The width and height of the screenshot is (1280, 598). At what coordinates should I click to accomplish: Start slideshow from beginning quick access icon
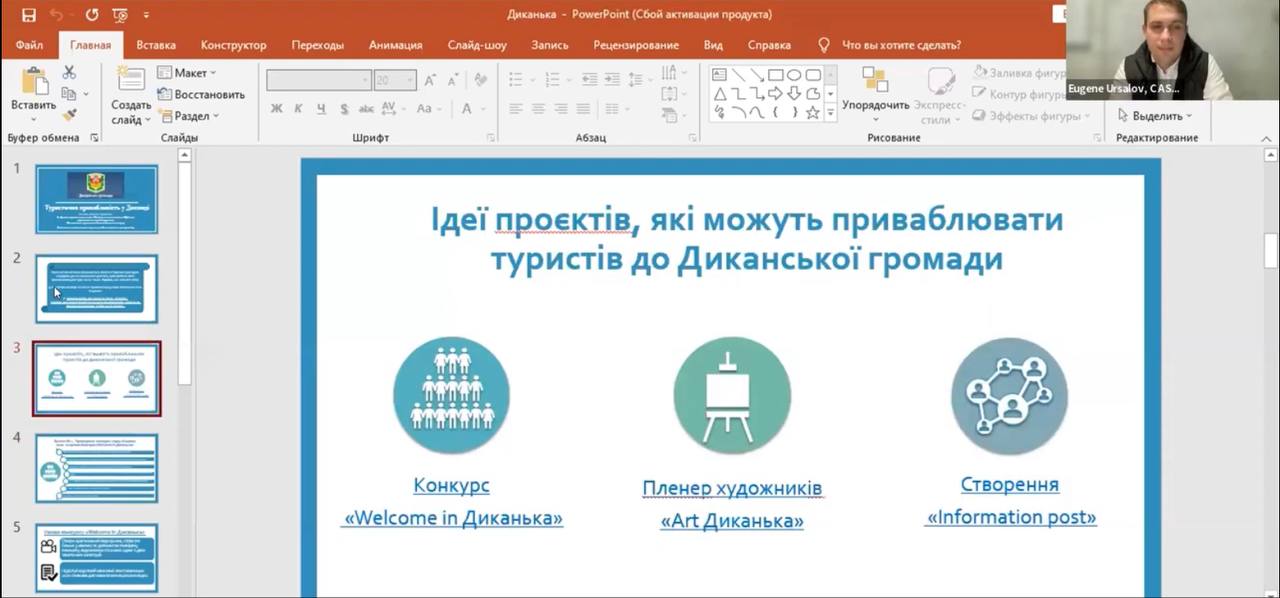[120, 15]
